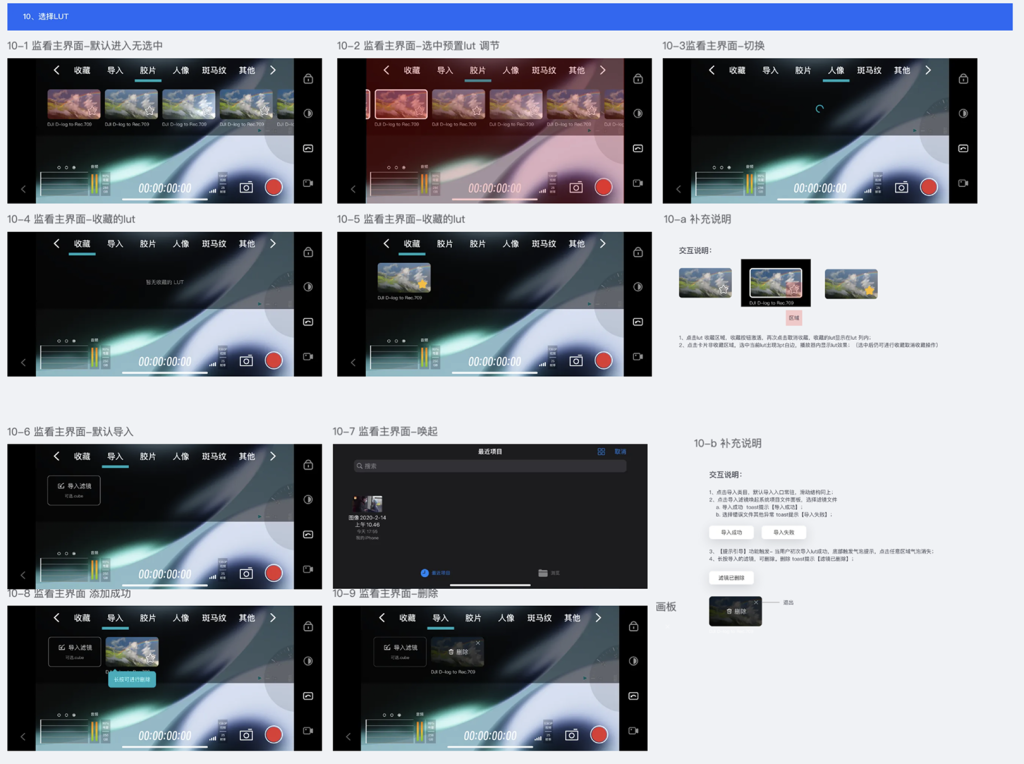Click the right chevron in screen 10-8 tab bar

(x=273, y=618)
